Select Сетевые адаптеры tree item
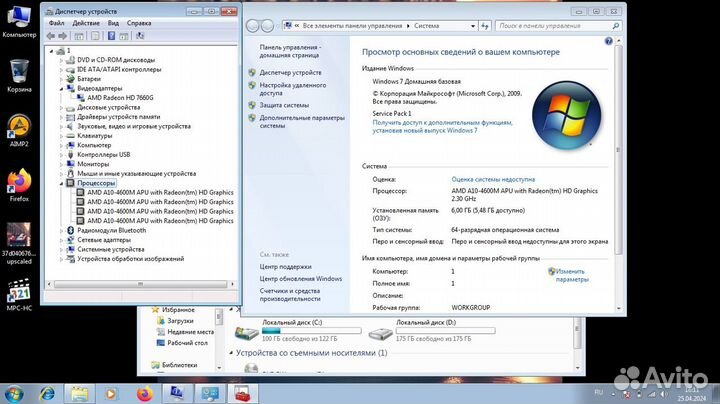 pyautogui.click(x=104, y=240)
